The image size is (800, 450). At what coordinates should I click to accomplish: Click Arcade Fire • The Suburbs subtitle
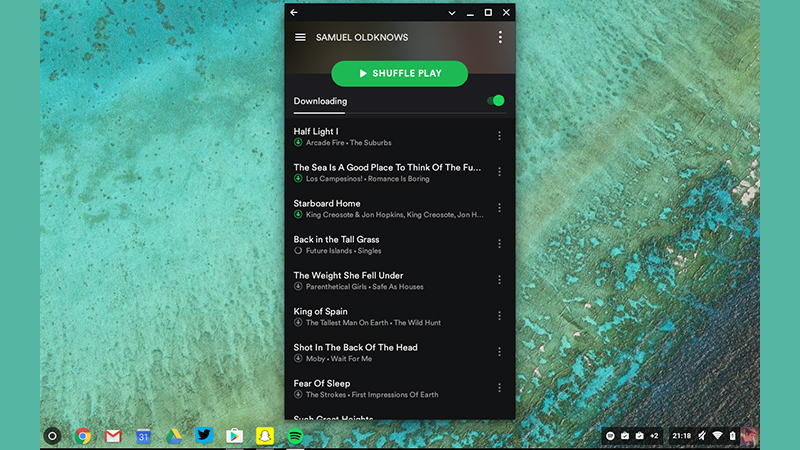pos(348,143)
